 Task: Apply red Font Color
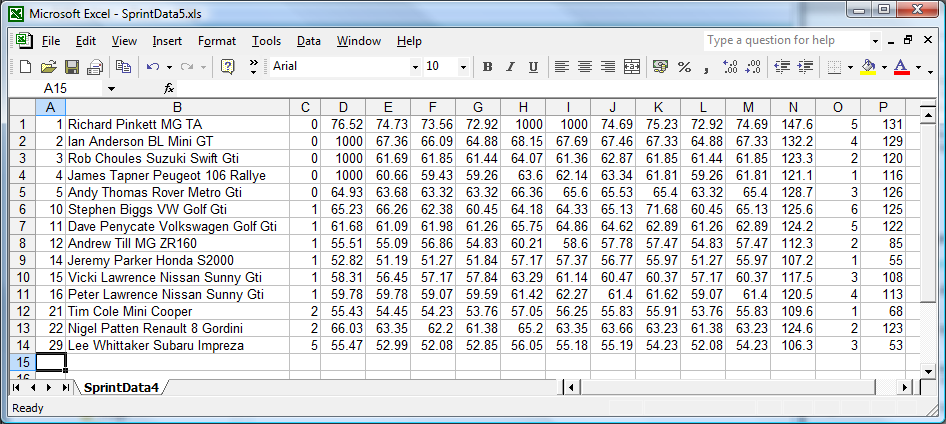[x=902, y=66]
